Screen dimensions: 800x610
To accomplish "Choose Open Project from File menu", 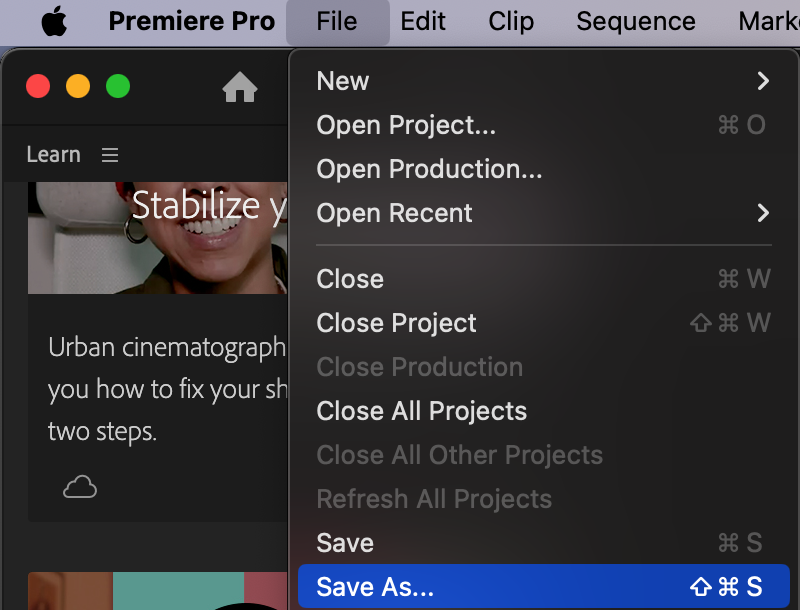I will (x=406, y=125).
